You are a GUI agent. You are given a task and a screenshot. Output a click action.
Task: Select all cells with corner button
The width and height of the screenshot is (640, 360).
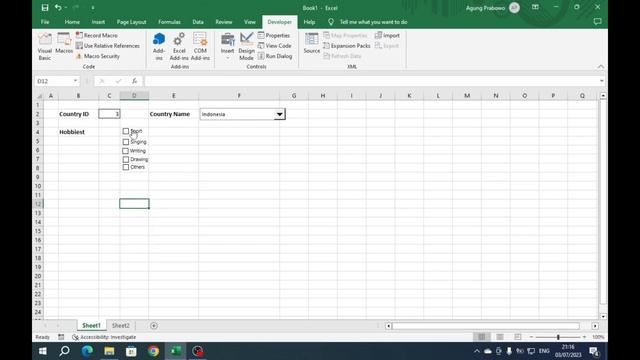(x=39, y=96)
